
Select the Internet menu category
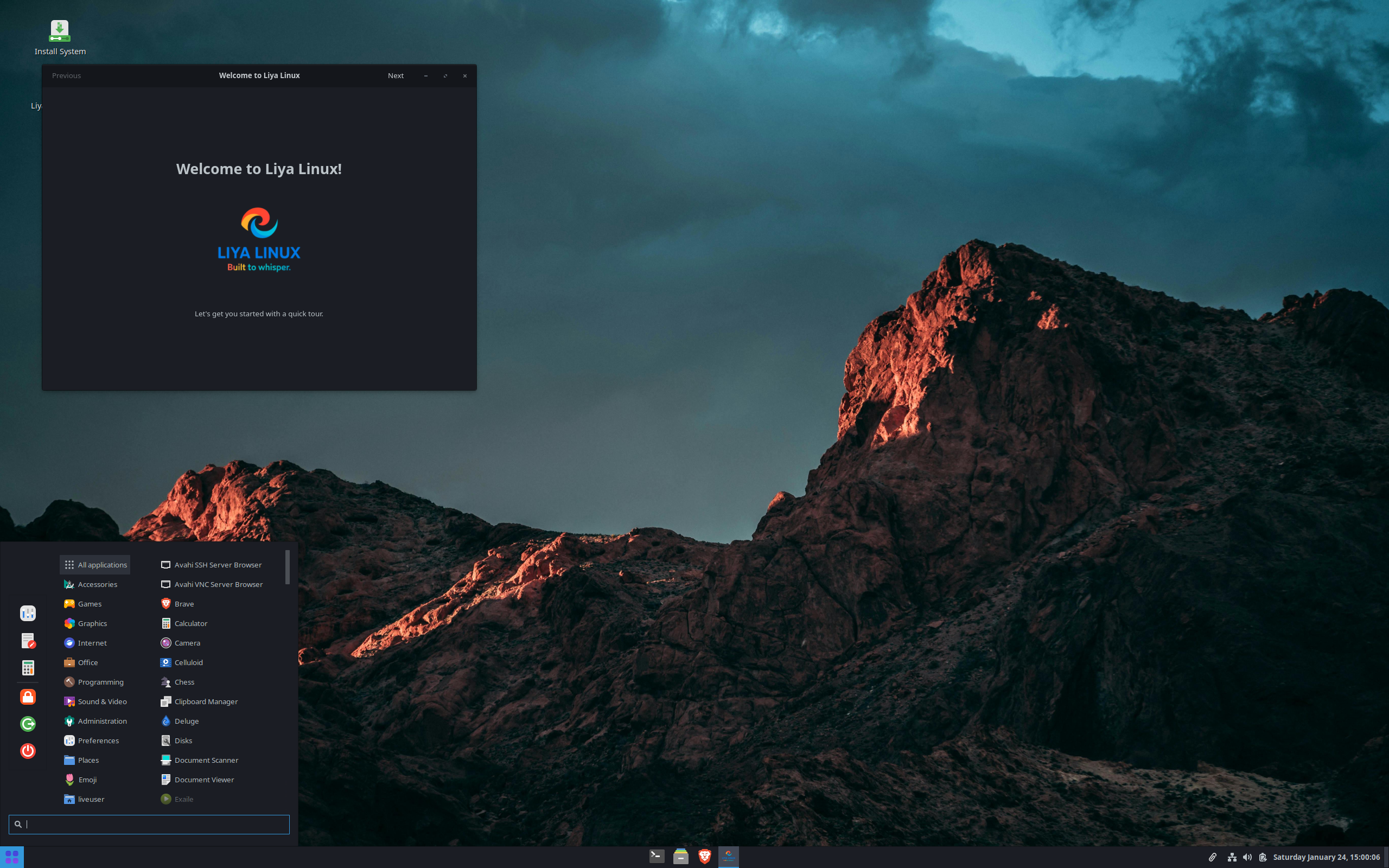pos(92,643)
